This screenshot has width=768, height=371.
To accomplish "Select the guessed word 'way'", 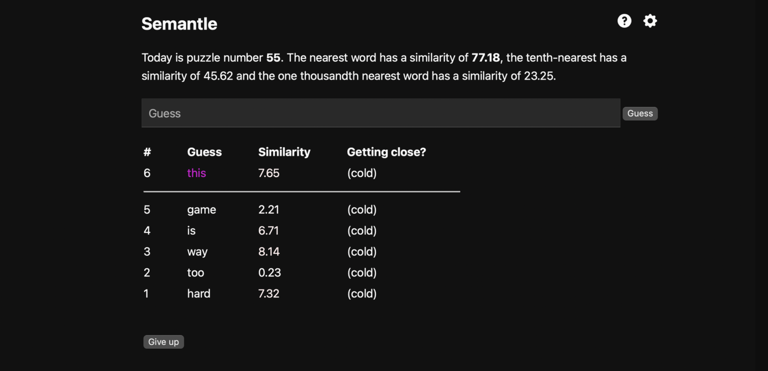I will point(197,252).
